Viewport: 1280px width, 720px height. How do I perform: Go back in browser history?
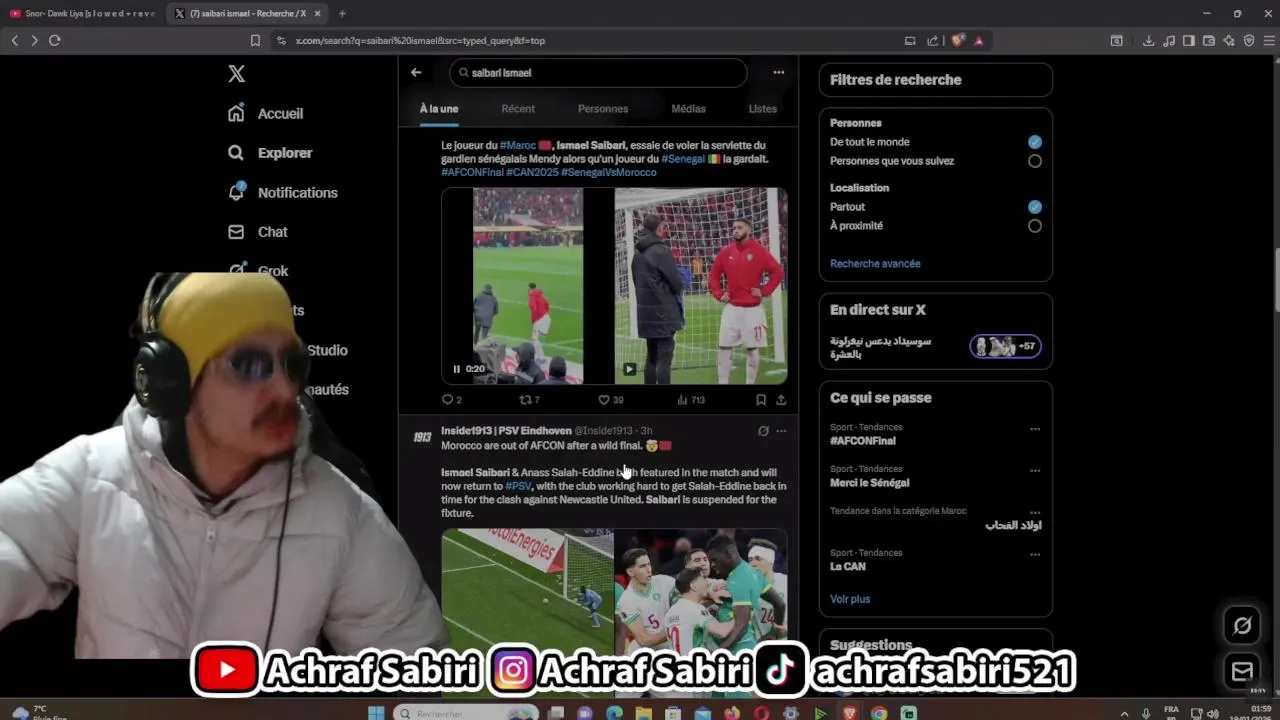(14, 40)
